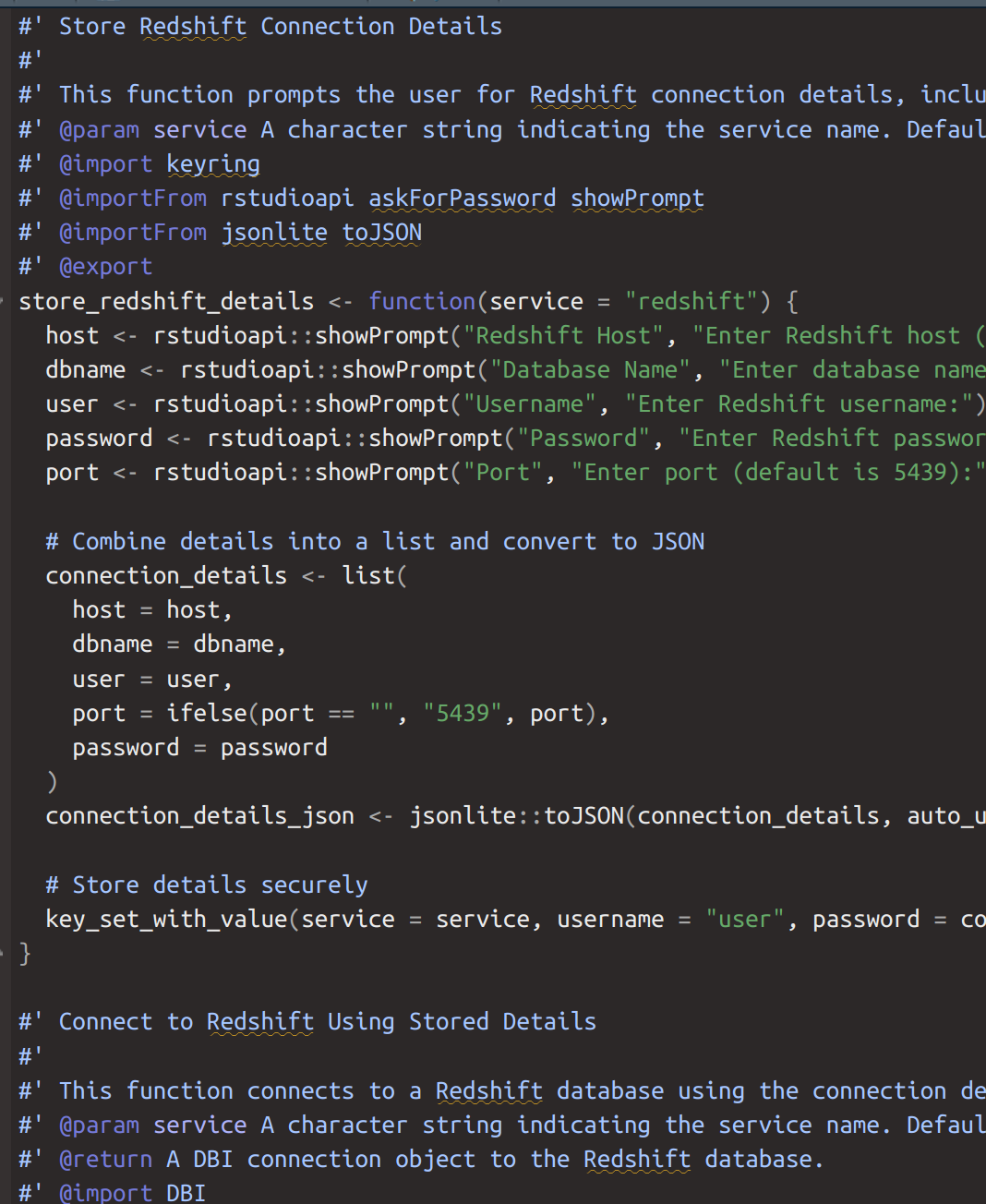This screenshot has width=986, height=1204.
Task: Click the 'list(' call
Action: 375,576
